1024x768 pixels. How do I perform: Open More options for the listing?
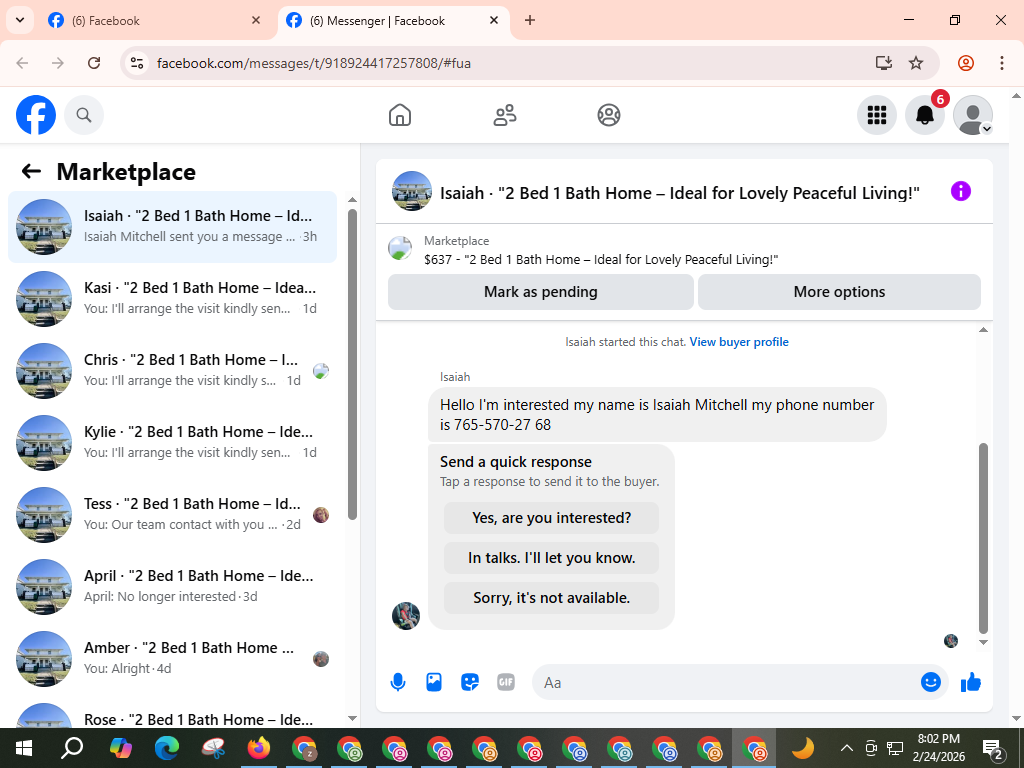(x=839, y=292)
